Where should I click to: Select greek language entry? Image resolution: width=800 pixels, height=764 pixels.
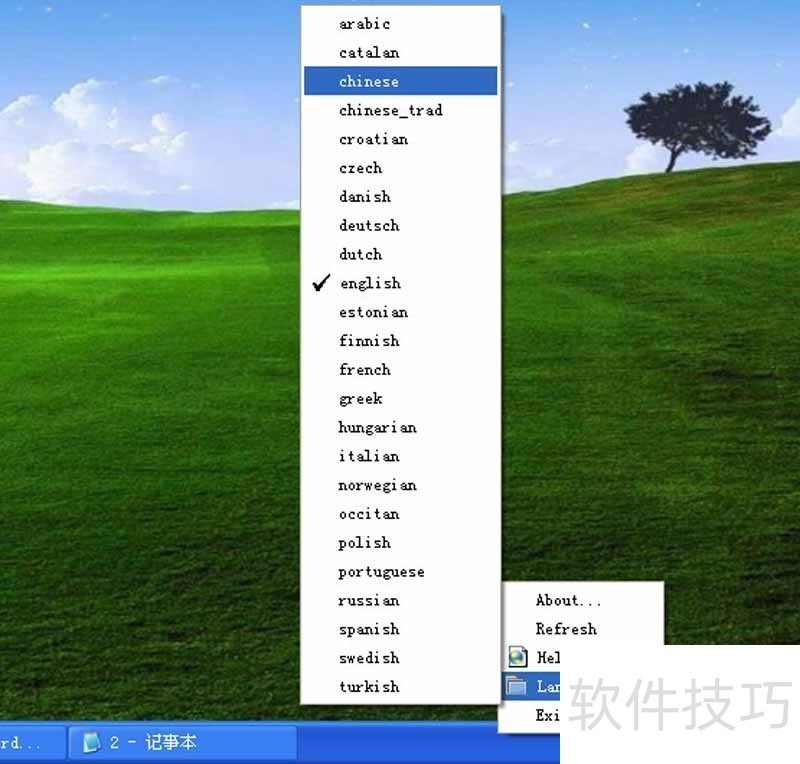pyautogui.click(x=401, y=398)
